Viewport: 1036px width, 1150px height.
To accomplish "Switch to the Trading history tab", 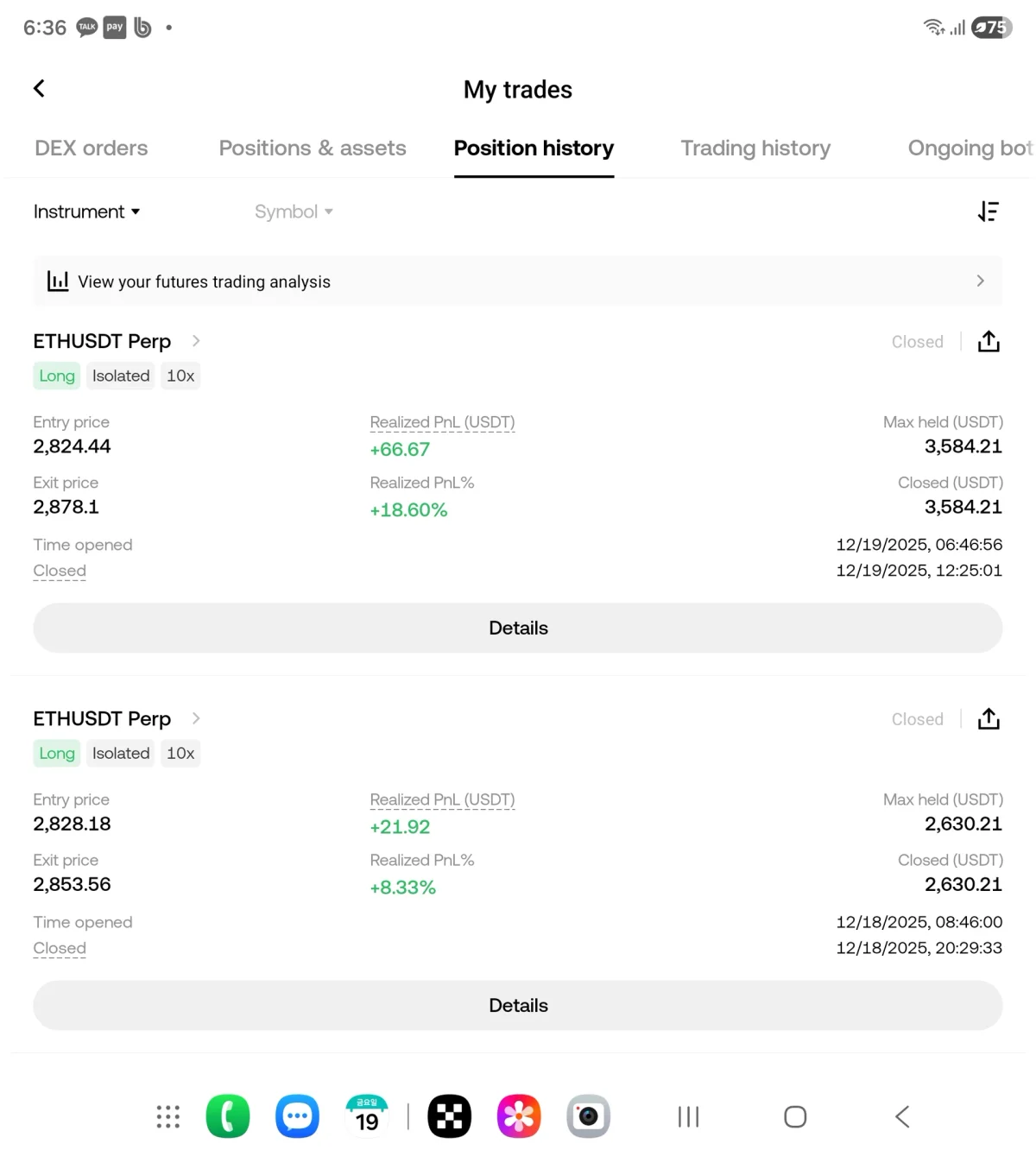I will (755, 148).
